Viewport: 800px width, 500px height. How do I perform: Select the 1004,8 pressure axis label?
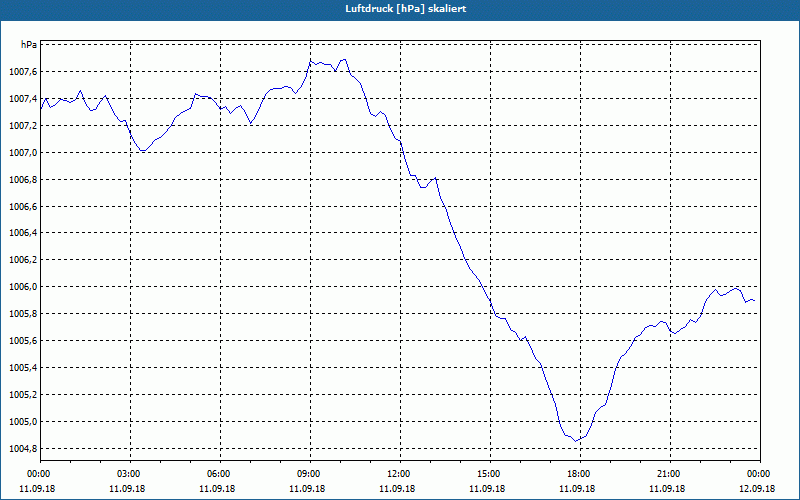coord(23,449)
